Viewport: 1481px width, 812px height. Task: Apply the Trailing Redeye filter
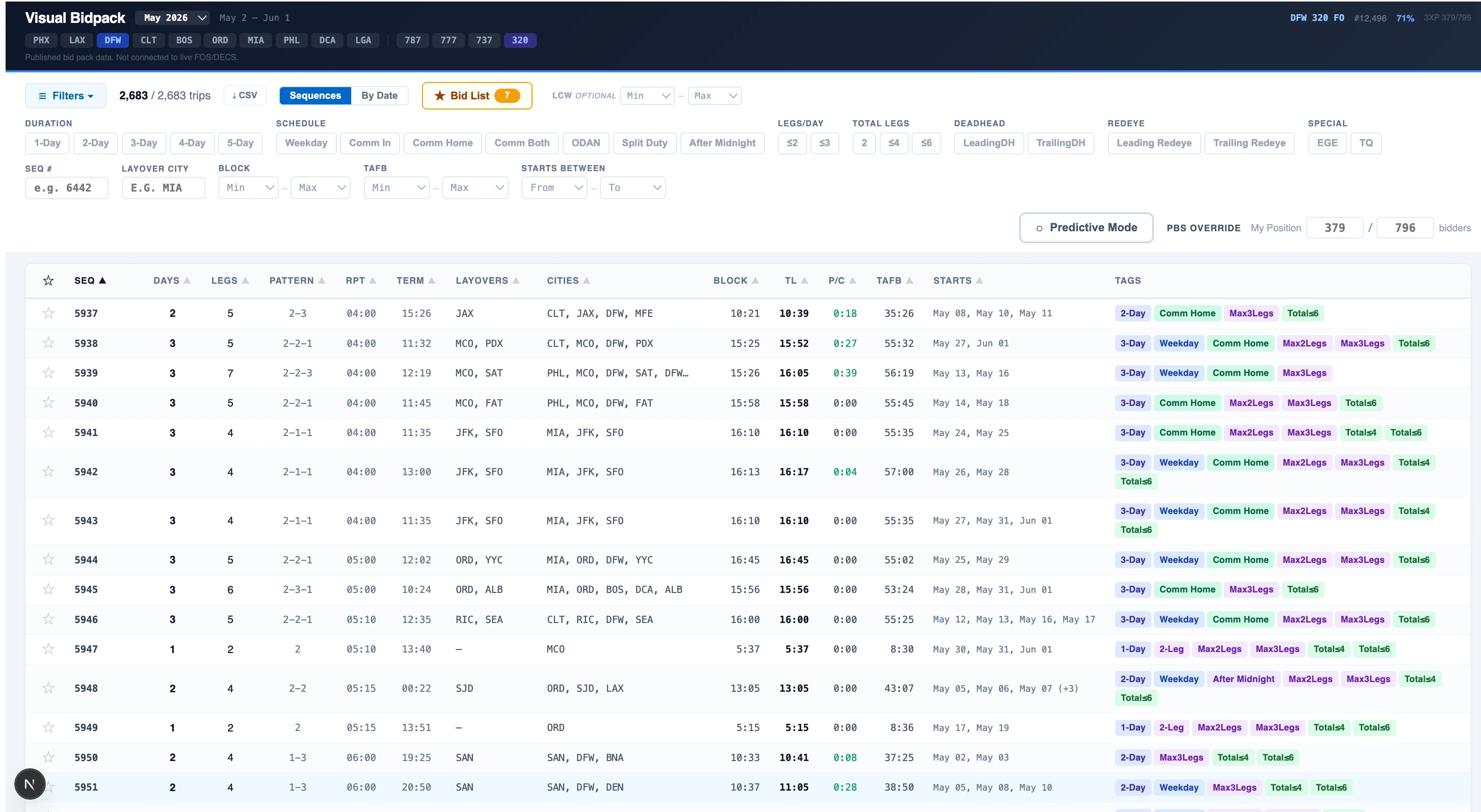click(1249, 143)
